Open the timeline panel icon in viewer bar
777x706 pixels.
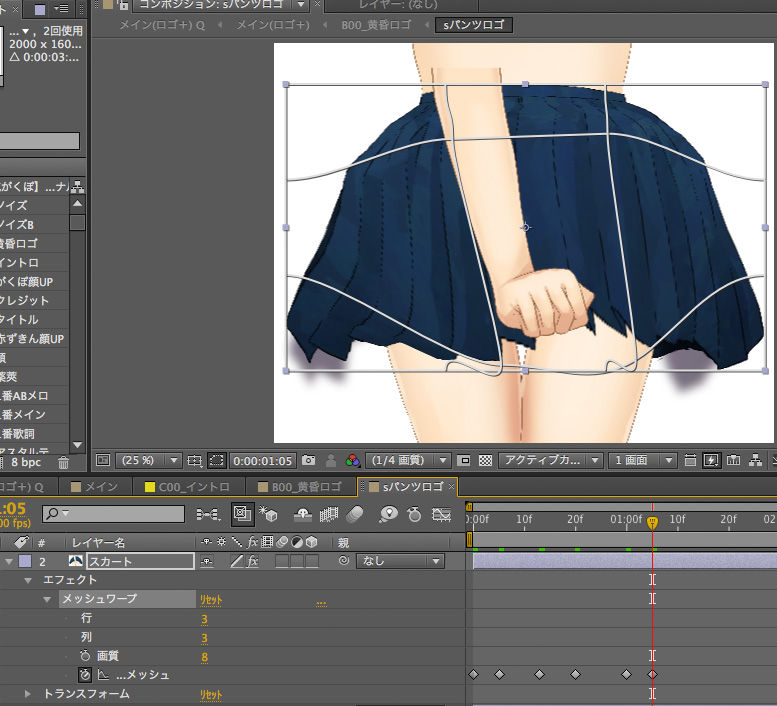[733, 460]
